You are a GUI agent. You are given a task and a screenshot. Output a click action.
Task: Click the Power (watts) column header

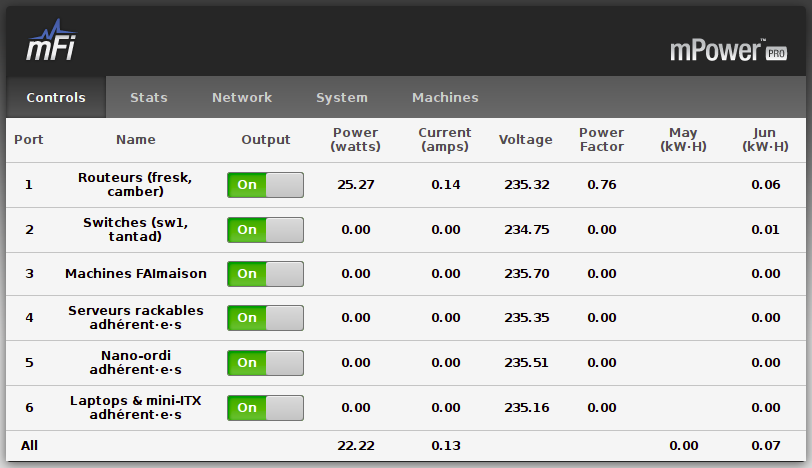[x=356, y=140]
